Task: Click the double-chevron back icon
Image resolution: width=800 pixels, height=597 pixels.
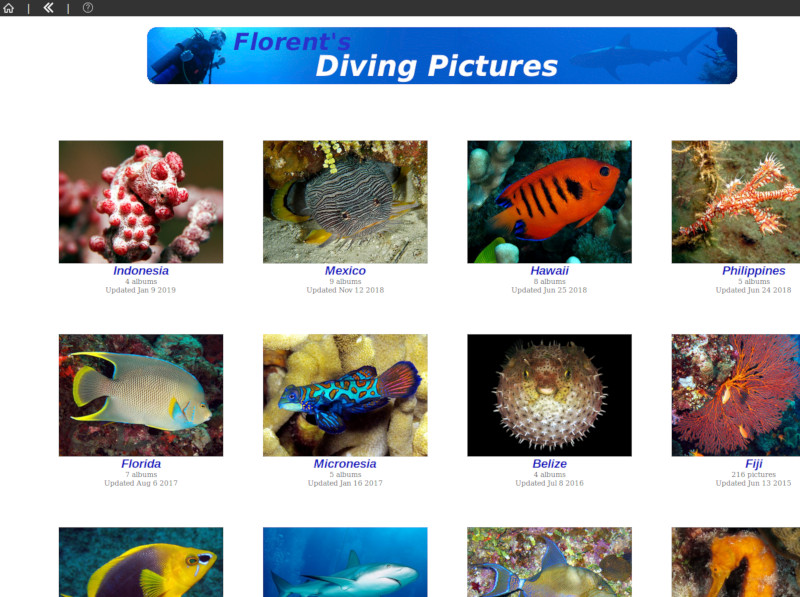Action: click(x=48, y=8)
